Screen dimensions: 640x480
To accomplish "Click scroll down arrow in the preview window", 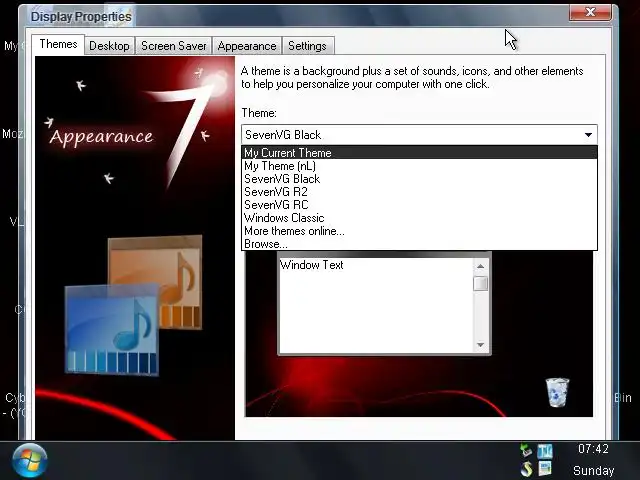I will point(480,345).
